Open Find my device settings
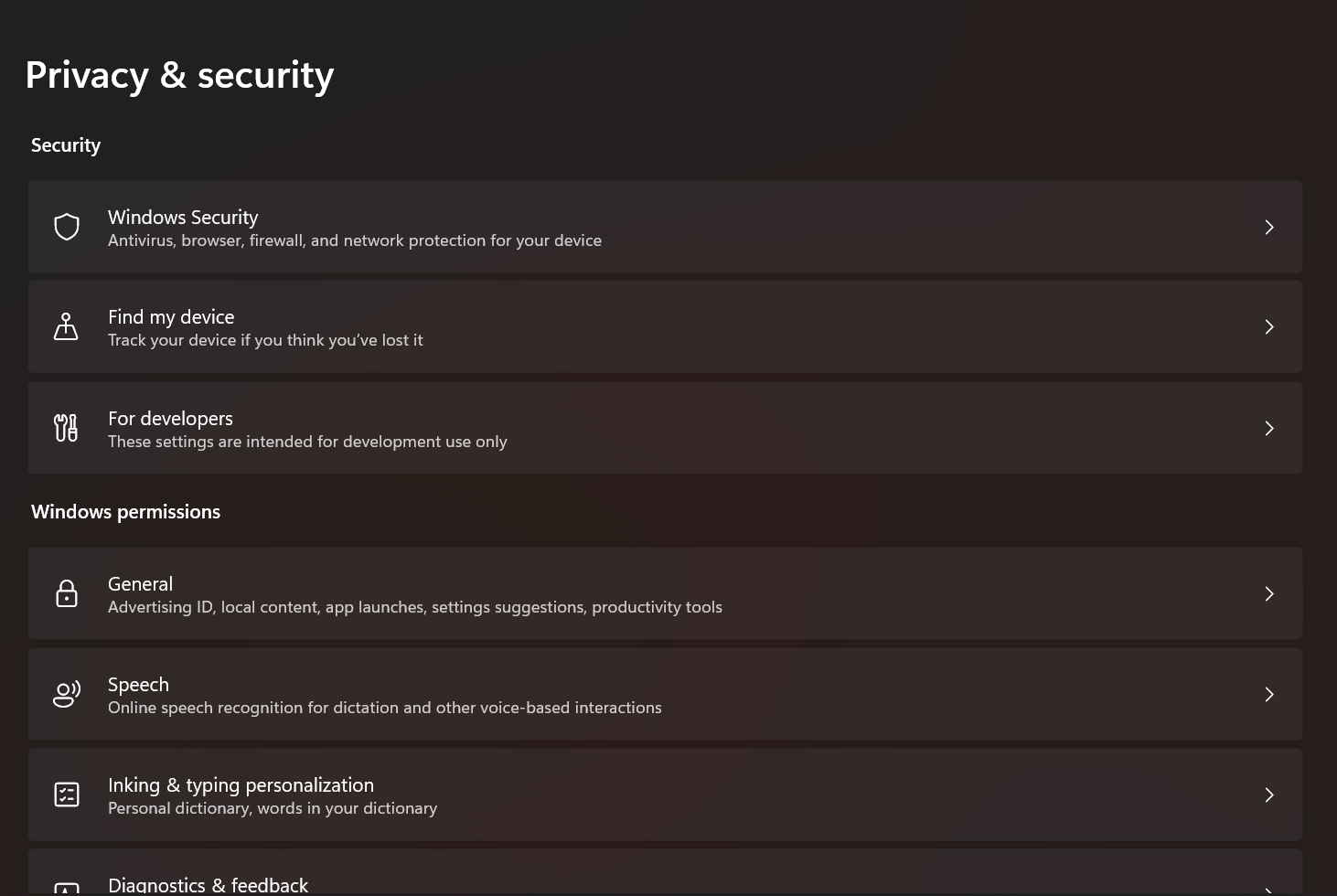 665,326
